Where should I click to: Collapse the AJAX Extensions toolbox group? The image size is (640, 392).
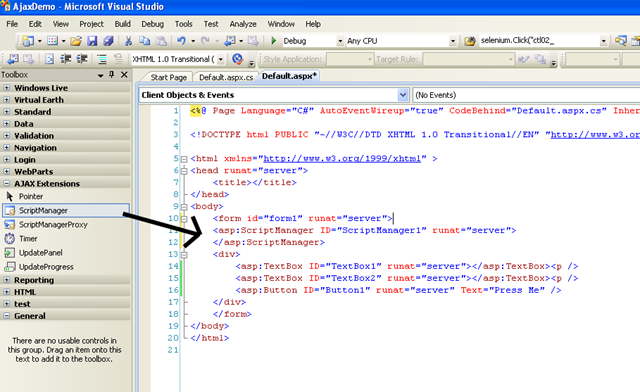[x=7, y=184]
